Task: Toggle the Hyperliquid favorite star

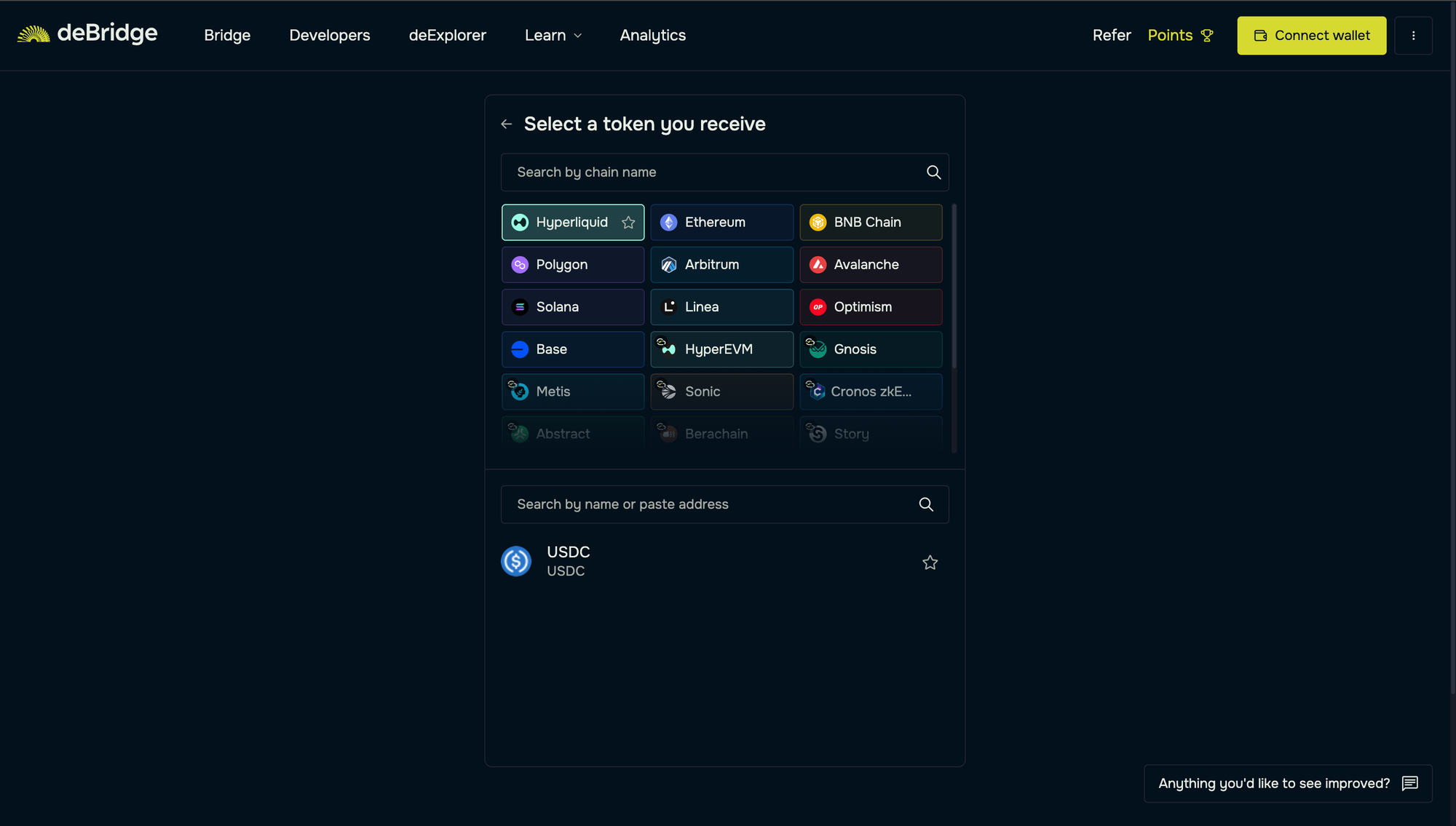Action: 628,223
